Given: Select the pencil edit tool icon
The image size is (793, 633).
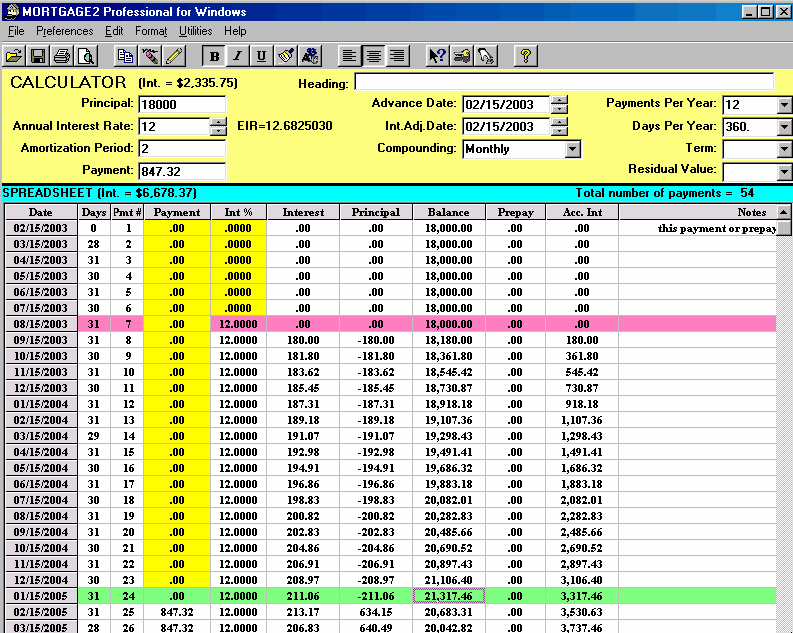Looking at the screenshot, I should click(174, 56).
